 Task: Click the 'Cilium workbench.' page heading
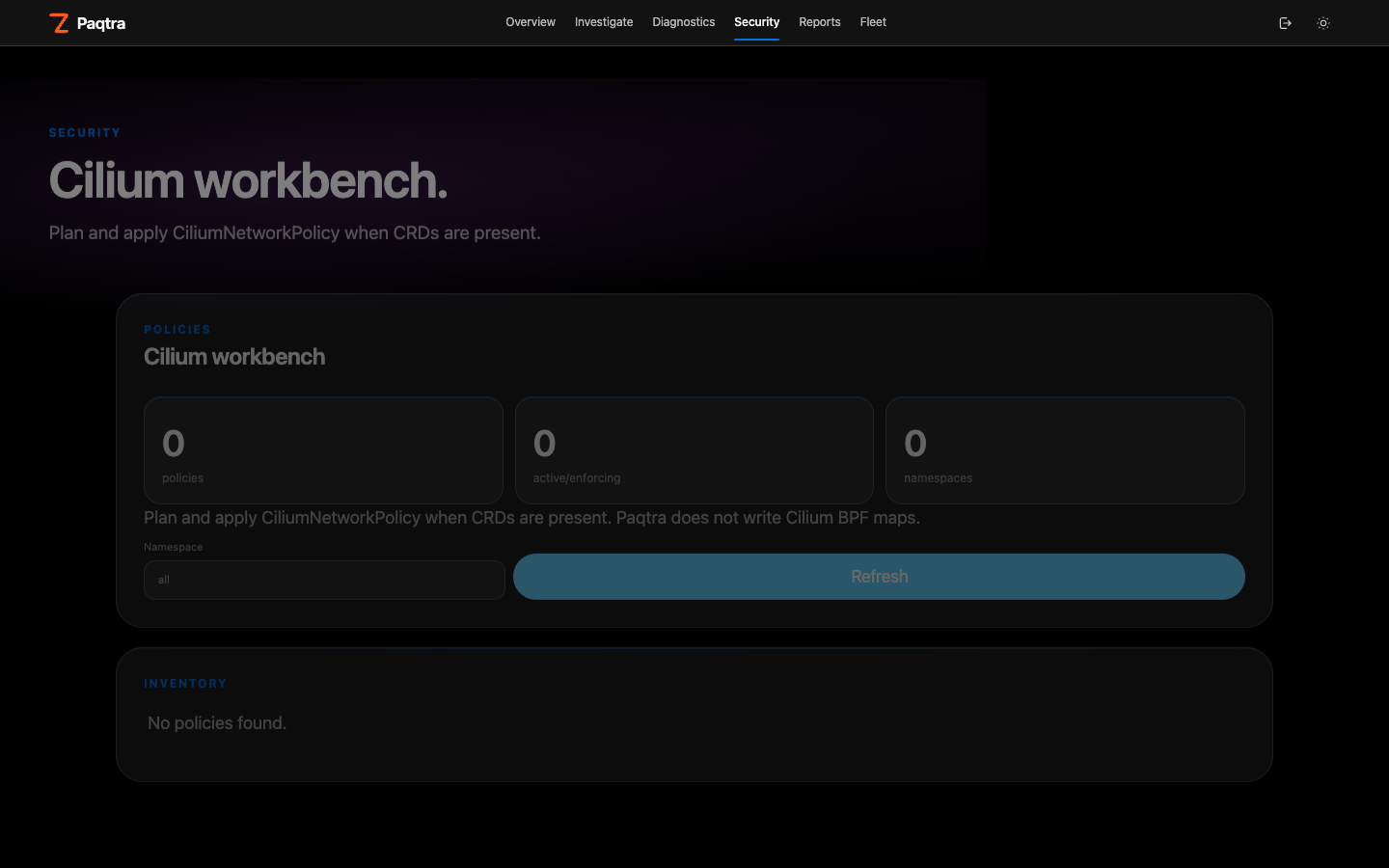coord(249,180)
